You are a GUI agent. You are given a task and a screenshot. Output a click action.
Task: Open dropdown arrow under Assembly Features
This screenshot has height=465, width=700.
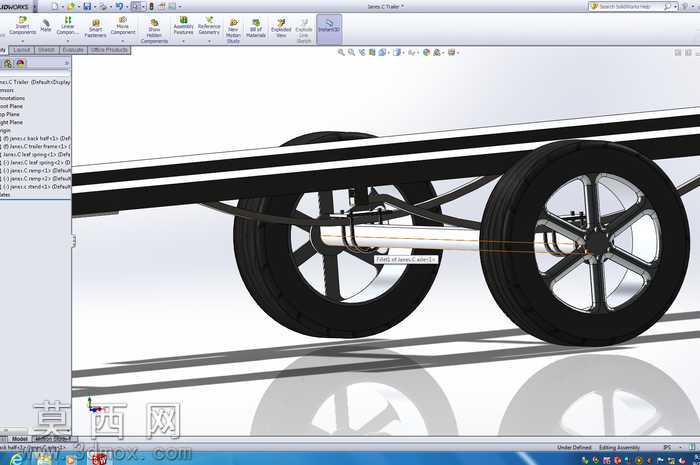click(183, 41)
